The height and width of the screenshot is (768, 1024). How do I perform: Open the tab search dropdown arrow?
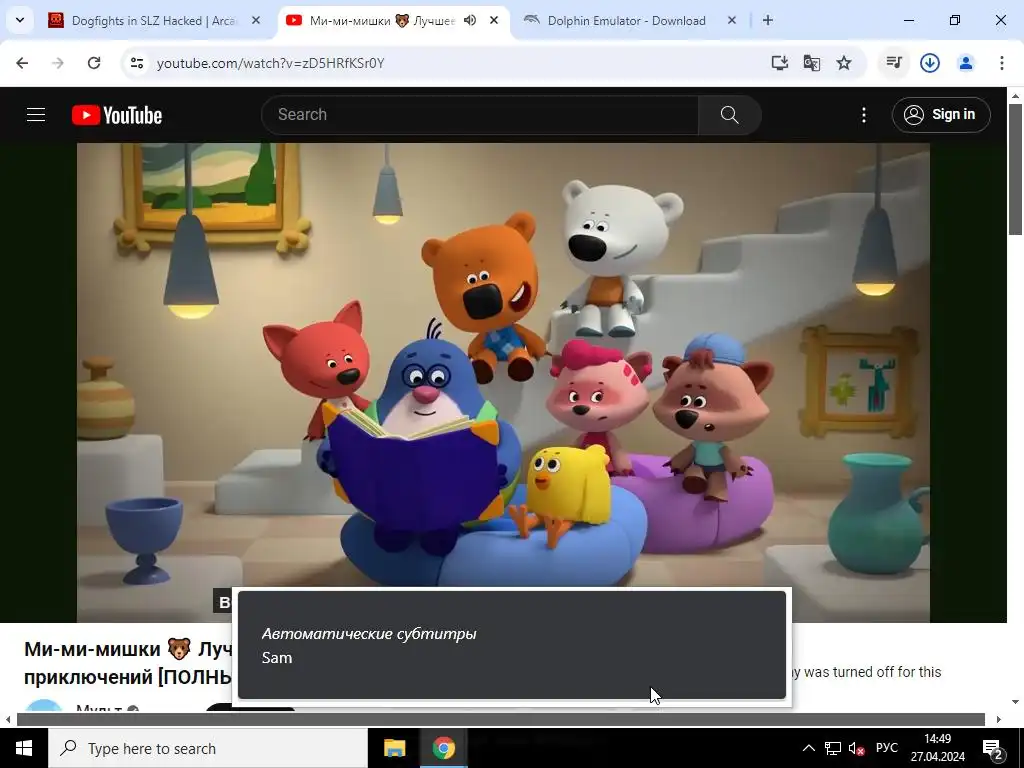[x=20, y=20]
